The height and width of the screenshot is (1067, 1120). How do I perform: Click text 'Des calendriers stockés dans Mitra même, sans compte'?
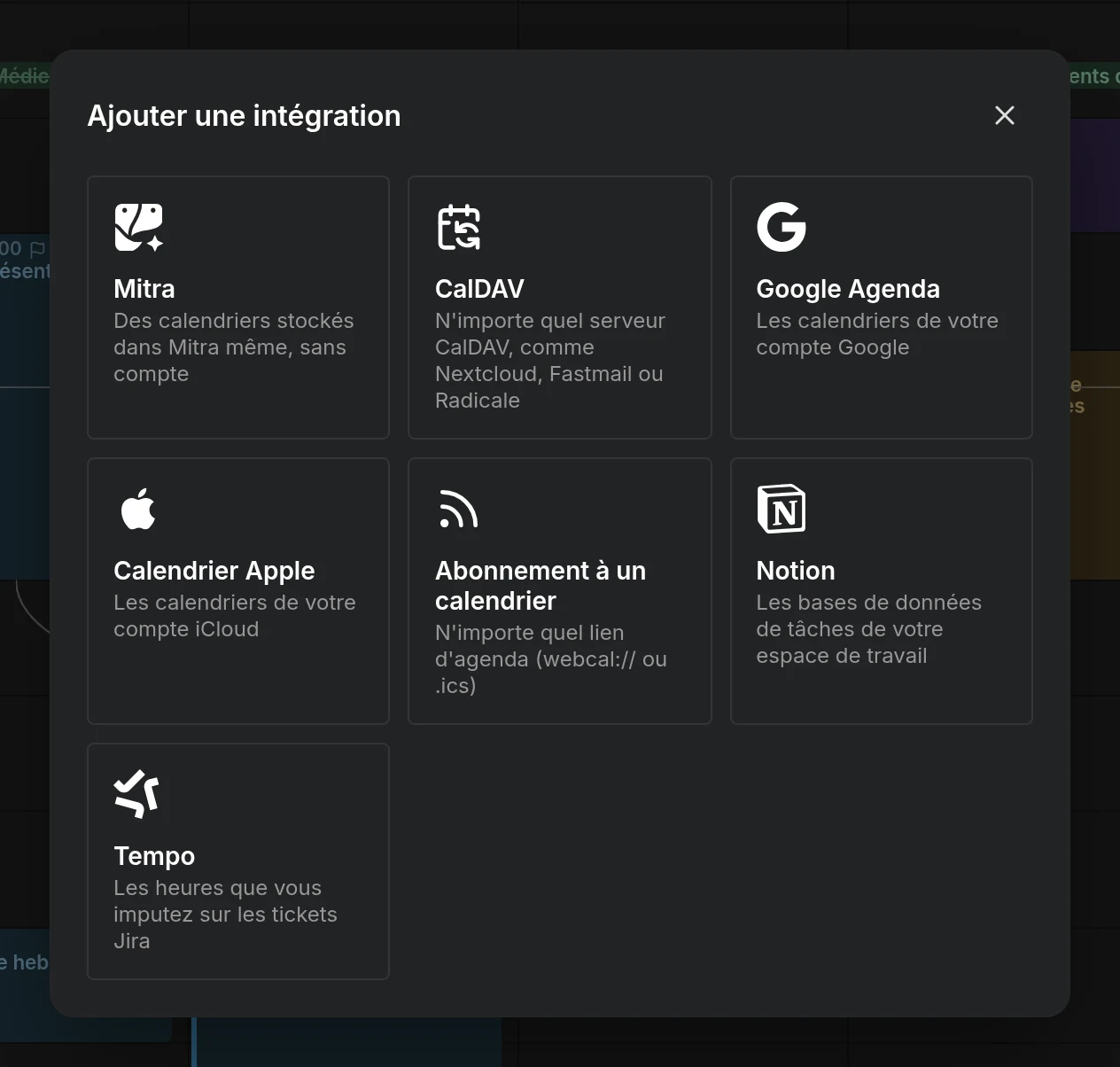point(234,347)
